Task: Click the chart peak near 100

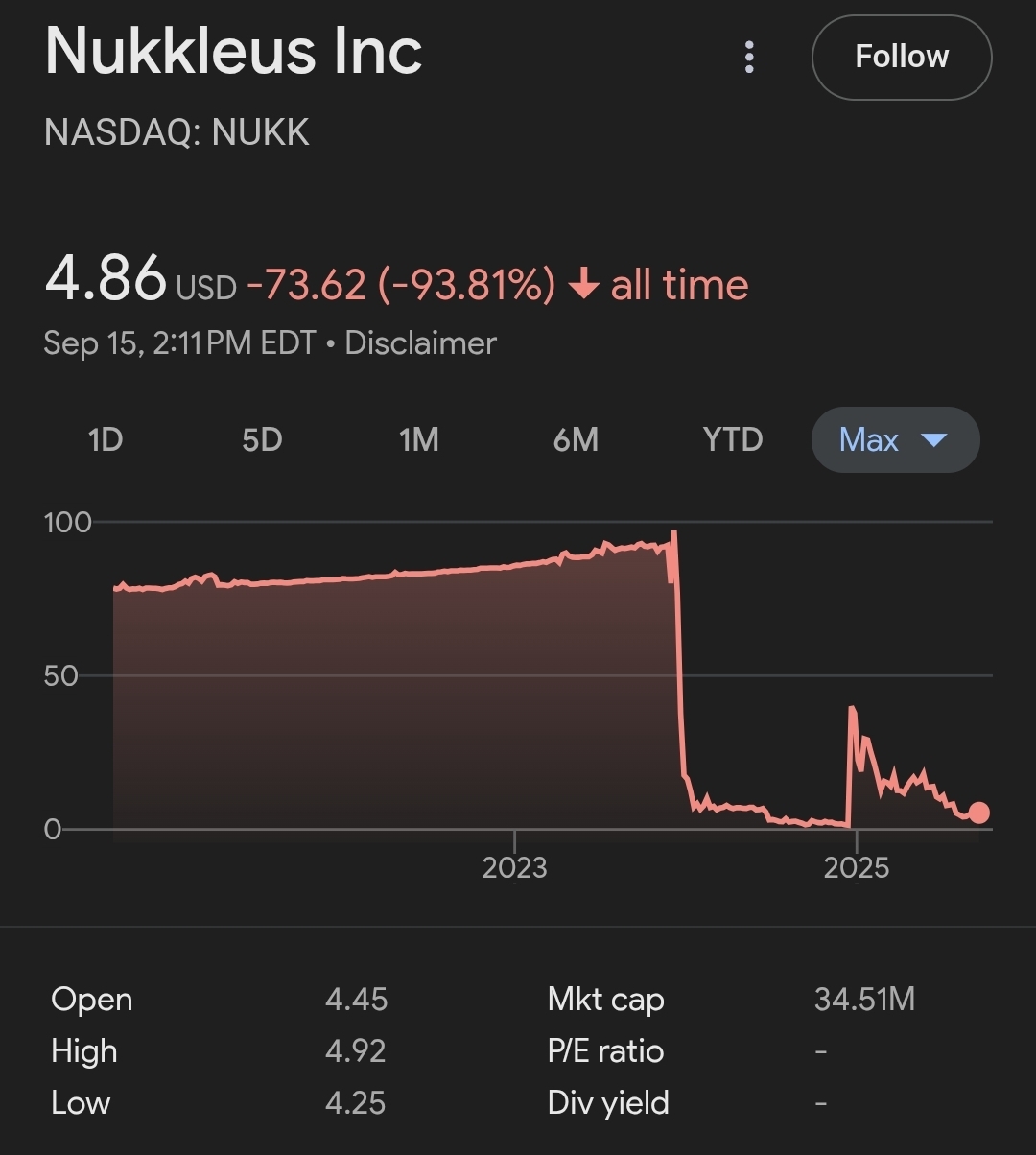Action: pyautogui.click(x=673, y=532)
